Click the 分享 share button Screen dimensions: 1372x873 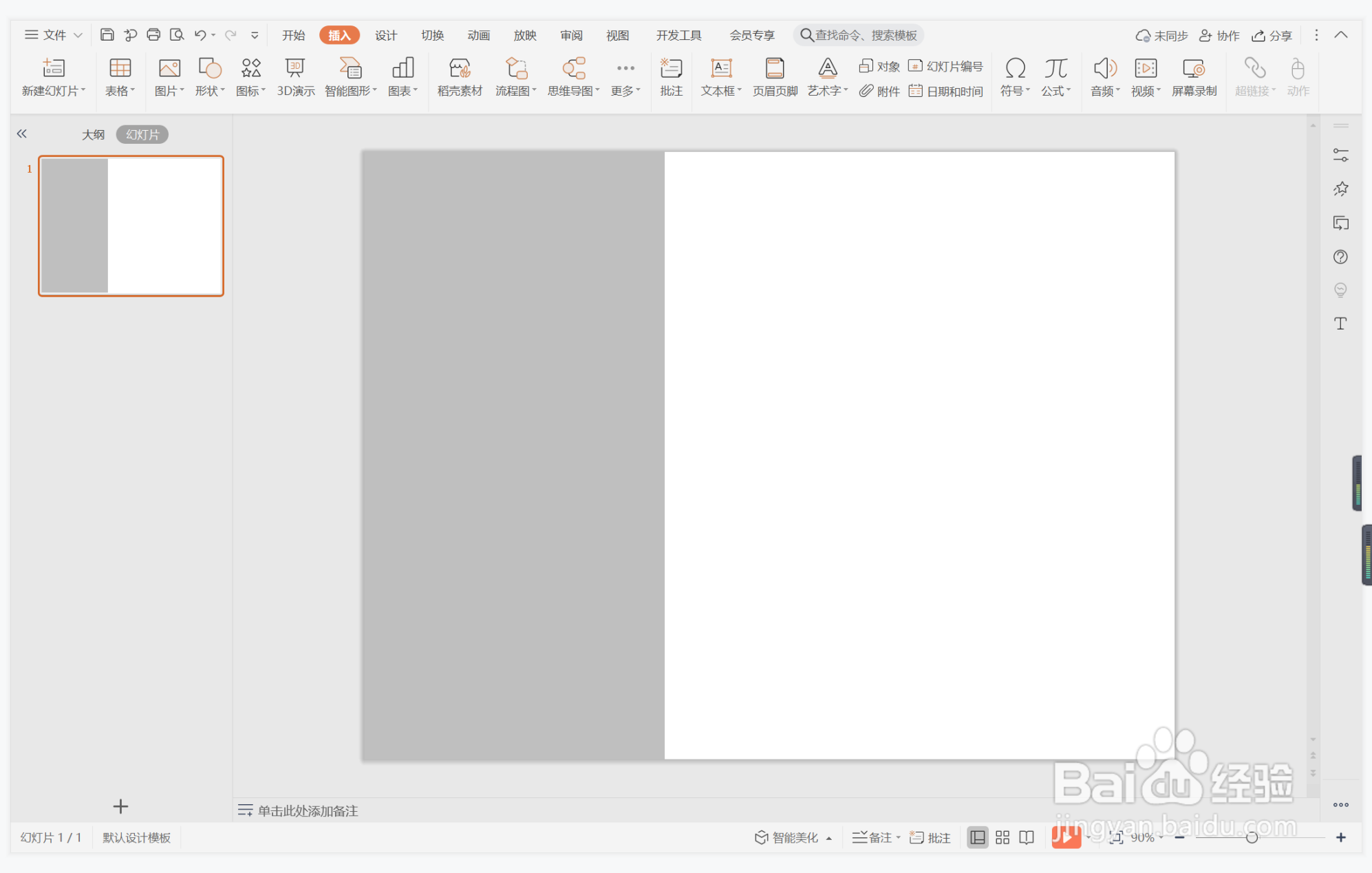pyautogui.click(x=1272, y=35)
